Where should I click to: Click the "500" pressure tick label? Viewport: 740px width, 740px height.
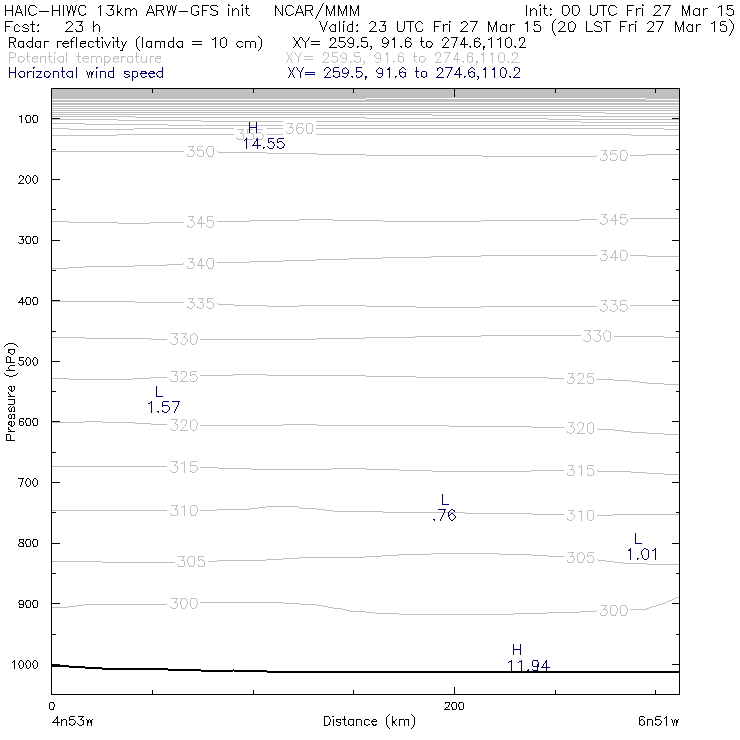pos(28,361)
